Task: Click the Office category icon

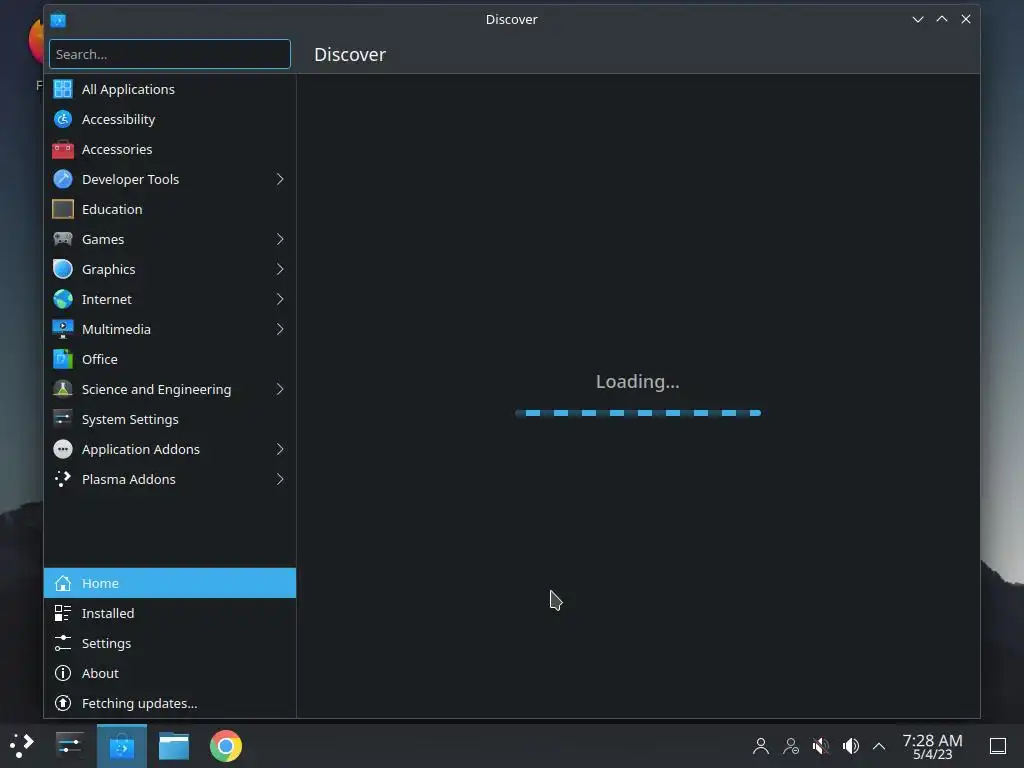Action: click(x=63, y=359)
